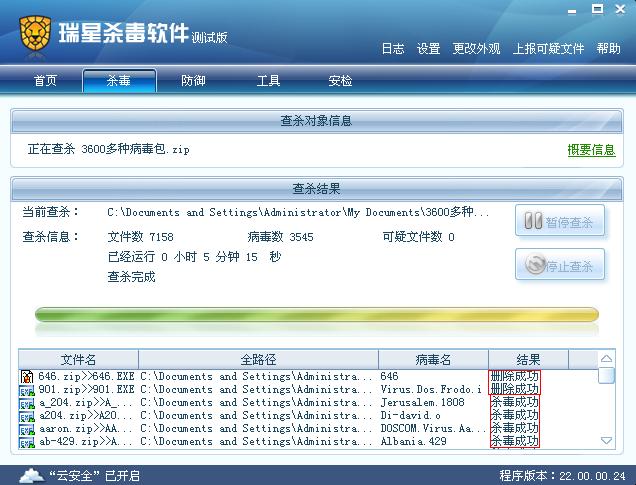Close the Rising antivirus window
Screen dimensions: 636x485
tap(620, 9)
